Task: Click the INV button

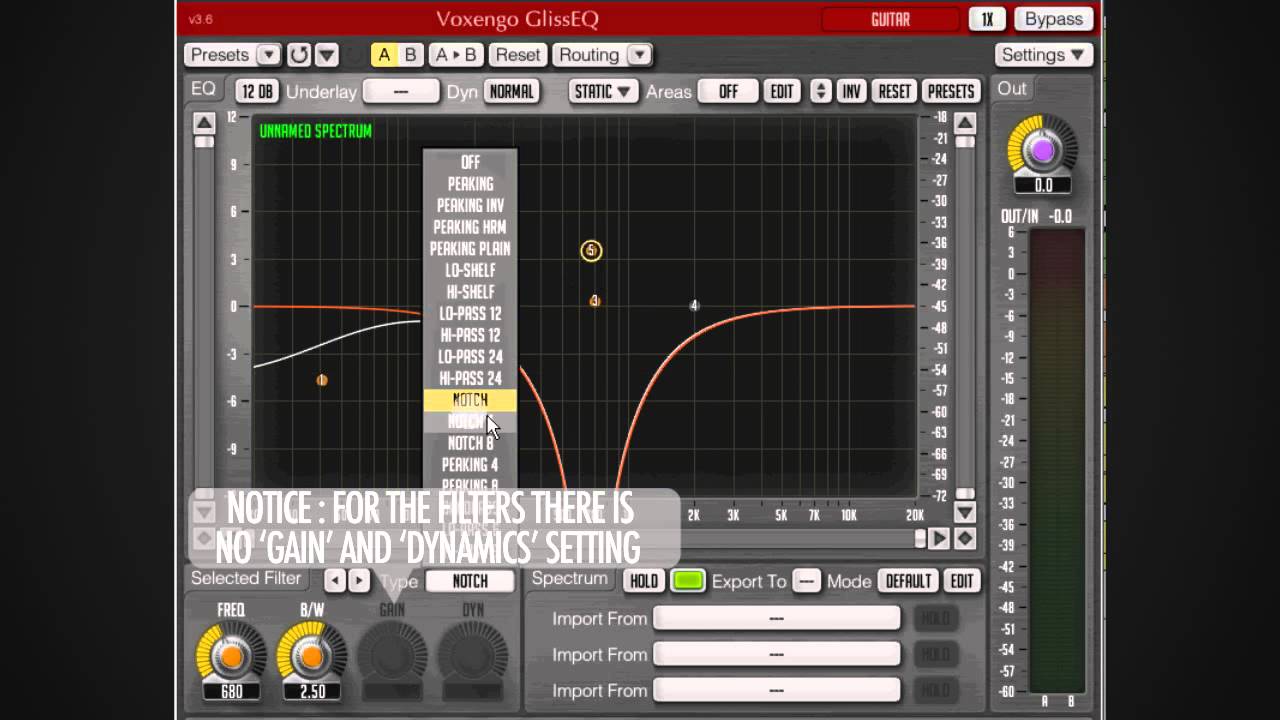Action: click(851, 92)
